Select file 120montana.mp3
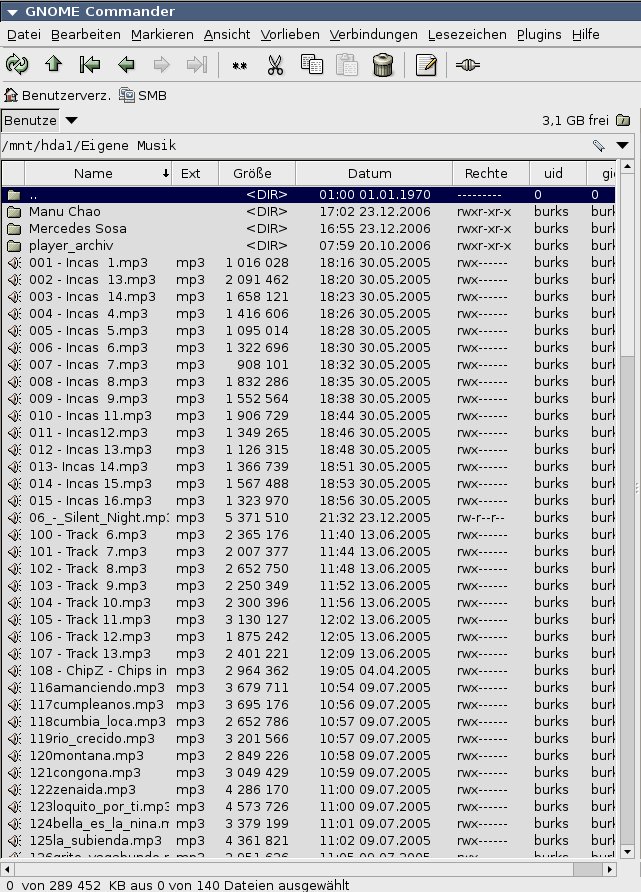 (x=308, y=755)
